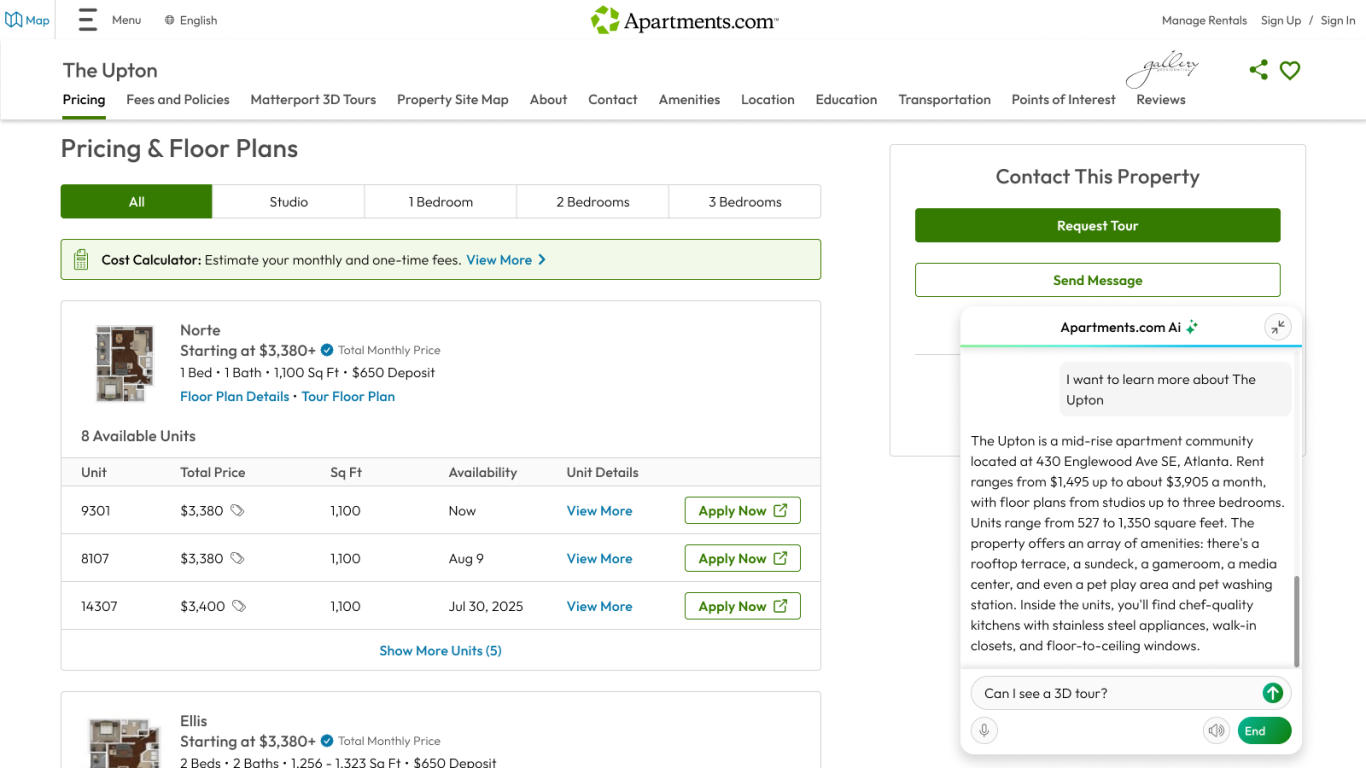Minimize the Apartments.com AI chat panel
Screen dimensions: 1366x768
1278,327
